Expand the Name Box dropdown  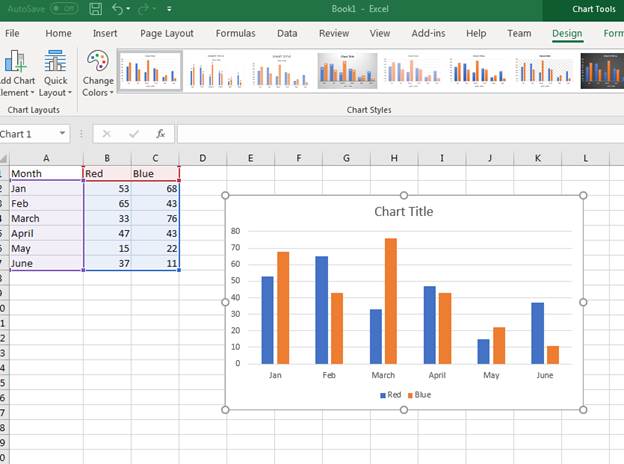click(x=63, y=134)
